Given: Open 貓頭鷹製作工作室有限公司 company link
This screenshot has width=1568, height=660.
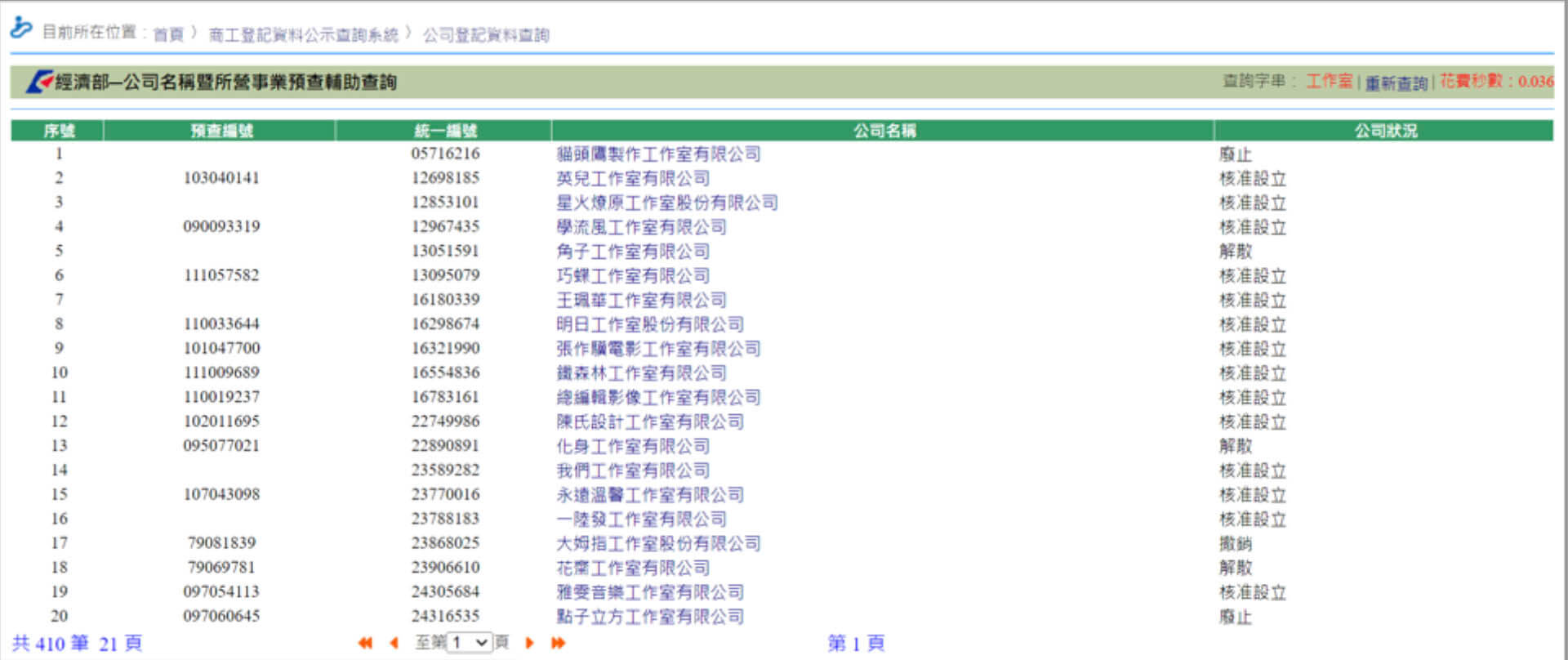Looking at the screenshot, I should (x=658, y=154).
